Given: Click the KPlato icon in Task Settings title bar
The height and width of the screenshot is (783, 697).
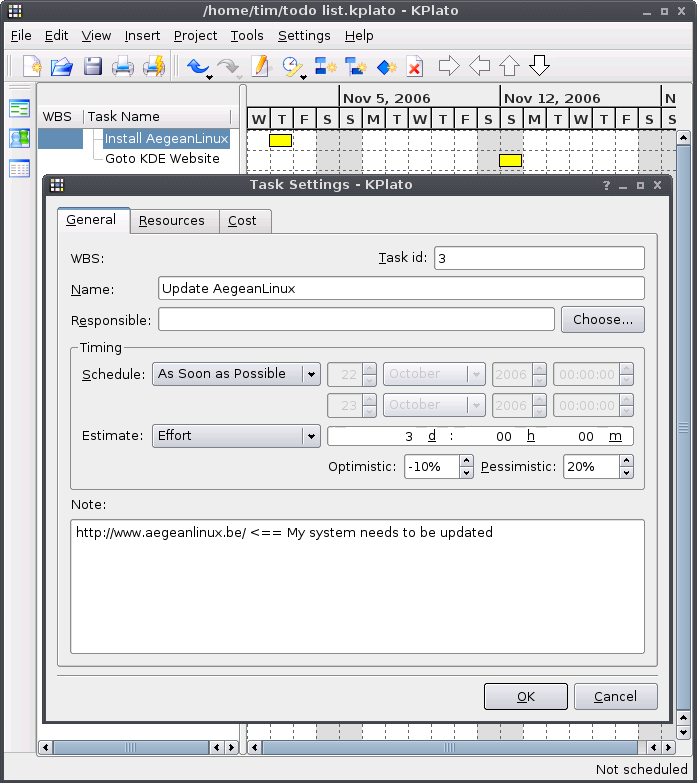Looking at the screenshot, I should (x=57, y=185).
